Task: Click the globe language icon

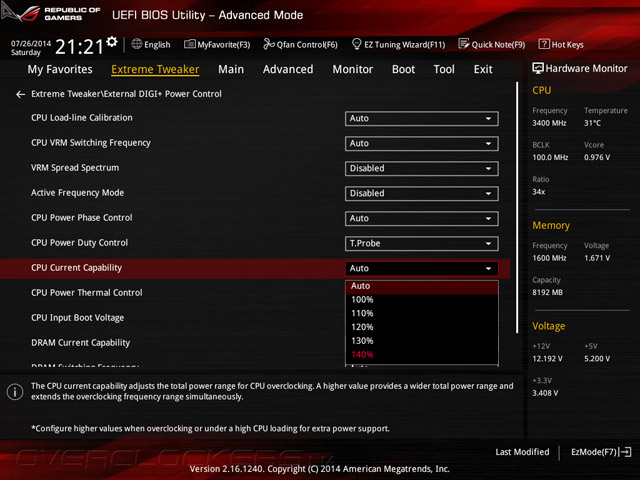Action: point(137,44)
